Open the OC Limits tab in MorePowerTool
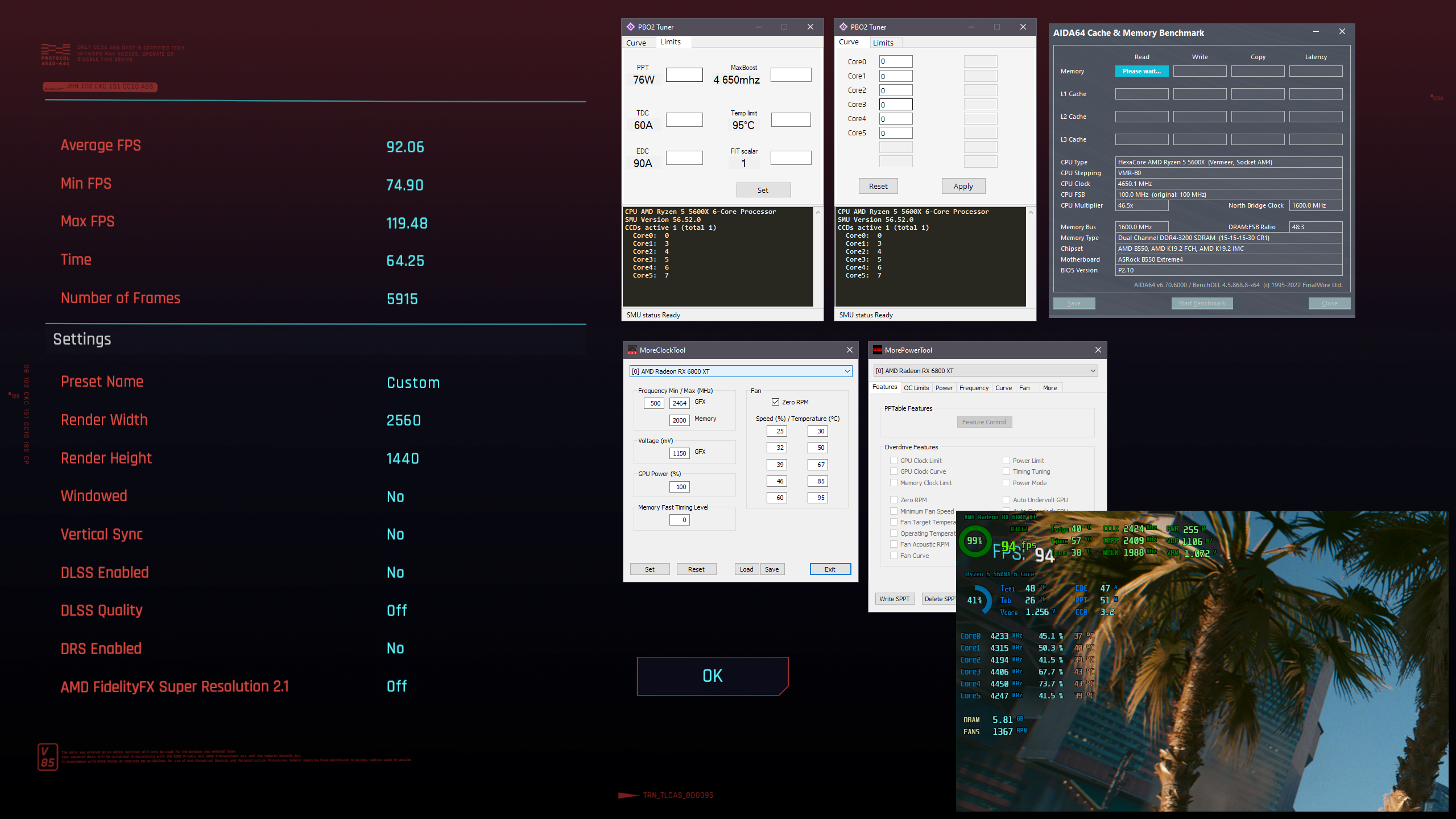Image resolution: width=1456 pixels, height=819 pixels. click(x=916, y=388)
